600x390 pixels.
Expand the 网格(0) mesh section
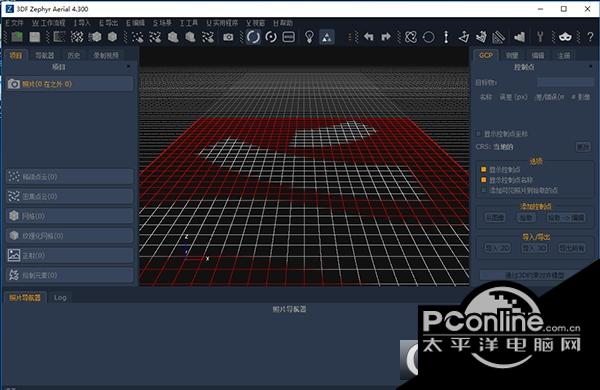(70, 216)
